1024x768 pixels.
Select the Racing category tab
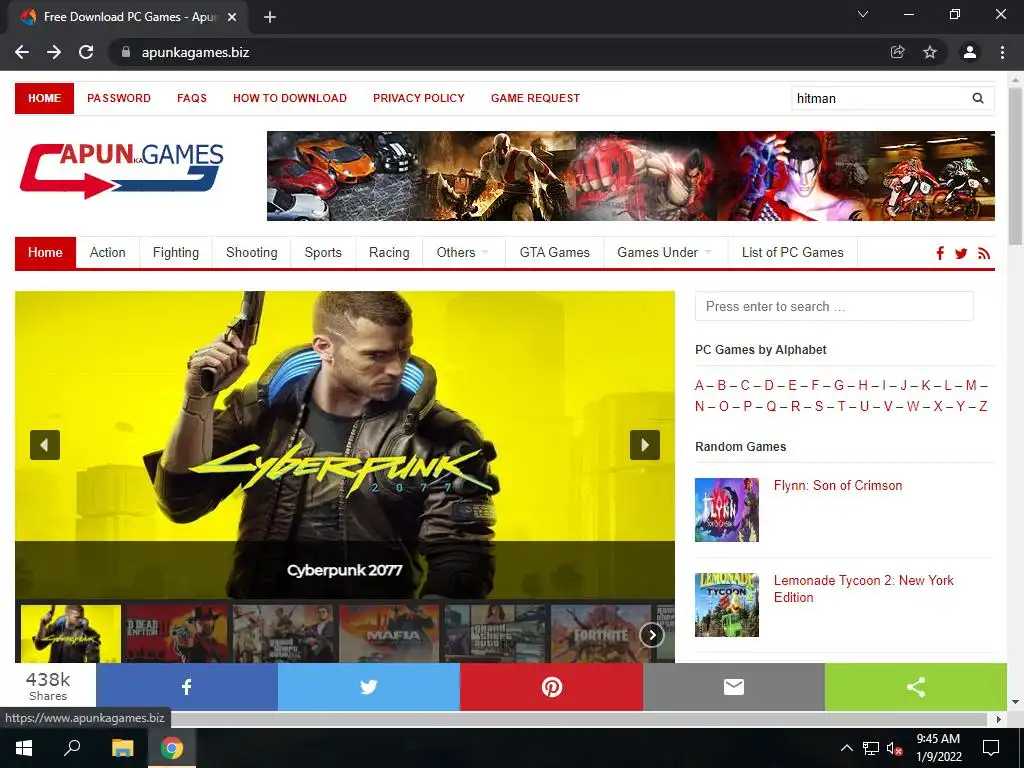pos(389,253)
